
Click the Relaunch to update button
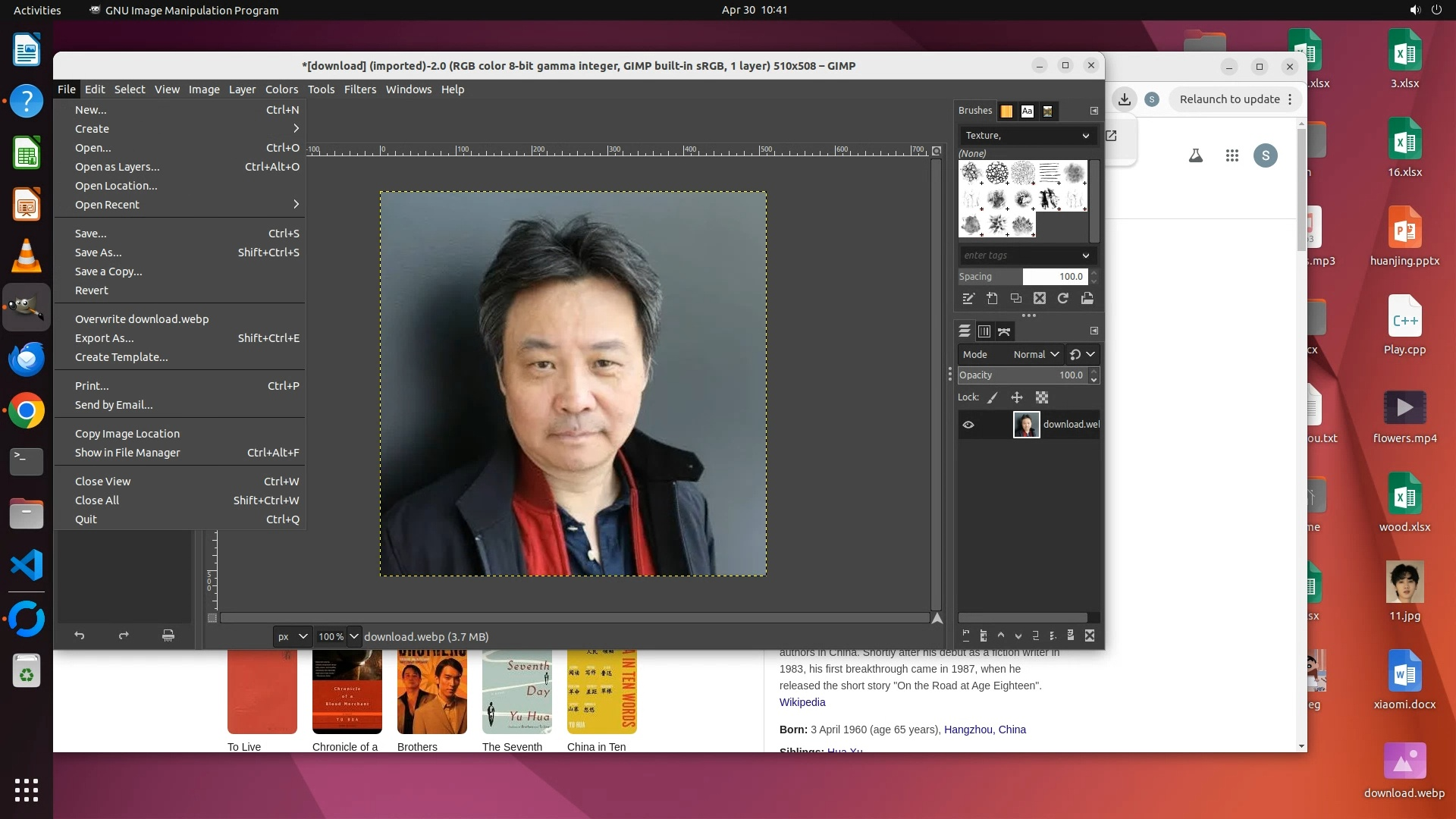[x=1229, y=99]
